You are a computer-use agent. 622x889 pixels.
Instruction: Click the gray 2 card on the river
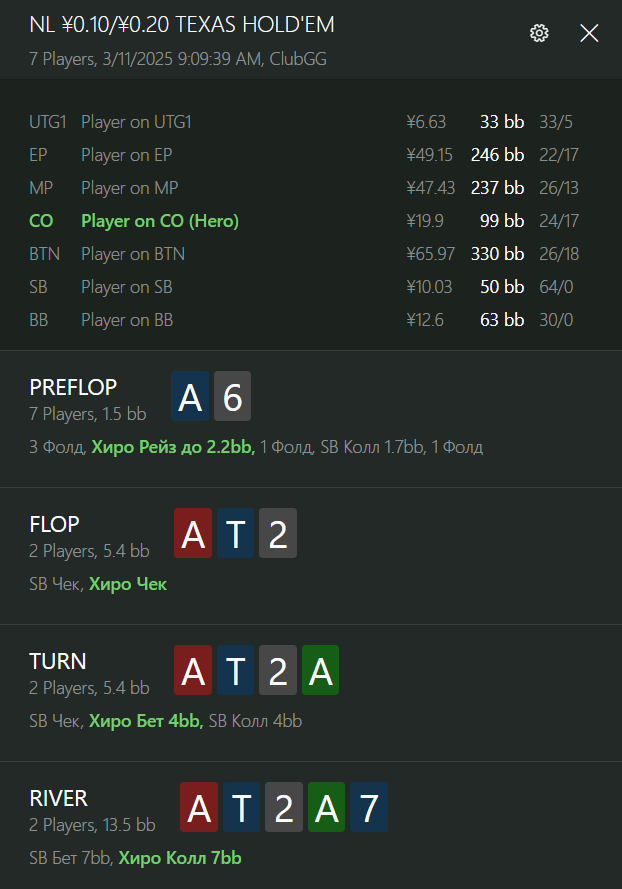pyautogui.click(x=284, y=807)
